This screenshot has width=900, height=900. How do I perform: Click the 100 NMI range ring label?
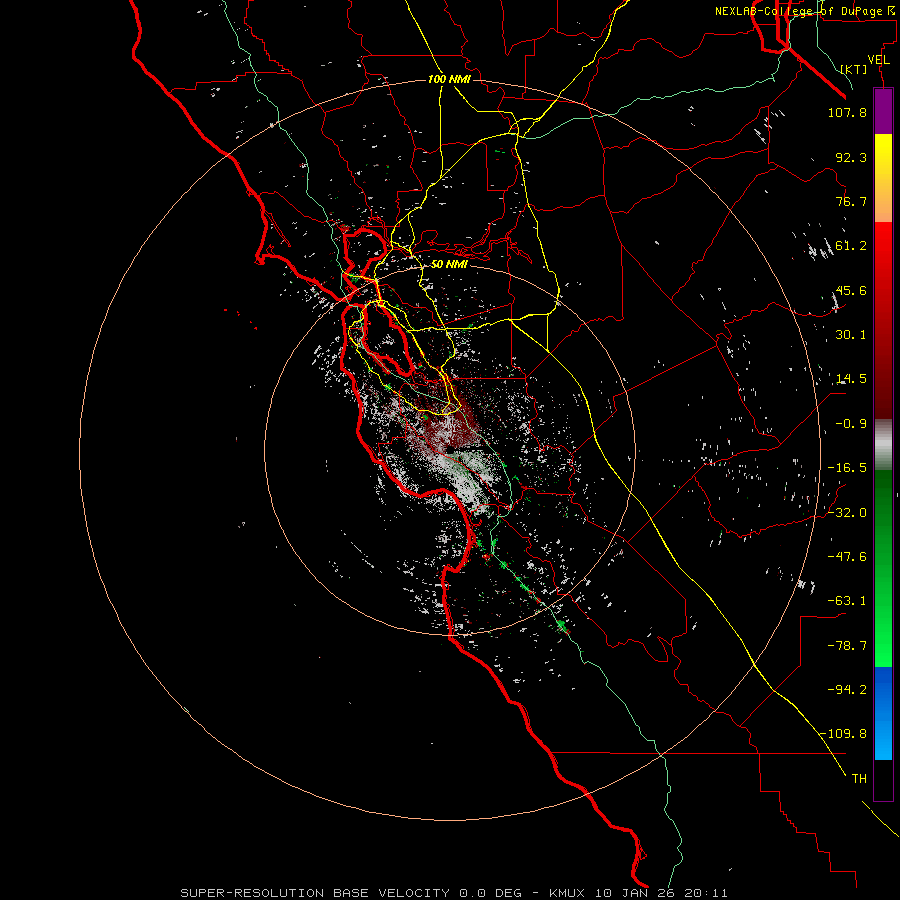point(449,79)
